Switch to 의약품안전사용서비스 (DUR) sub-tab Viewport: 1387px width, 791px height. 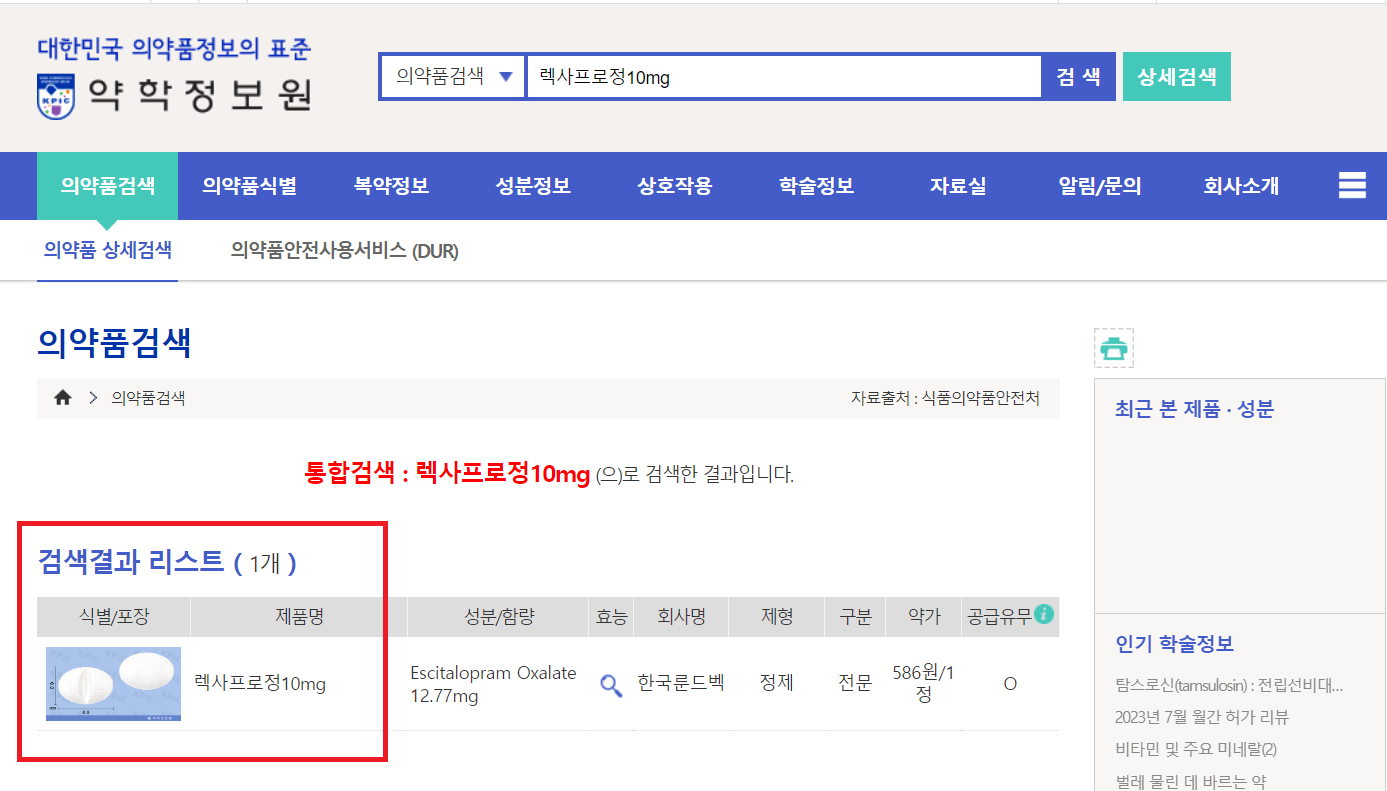(345, 251)
